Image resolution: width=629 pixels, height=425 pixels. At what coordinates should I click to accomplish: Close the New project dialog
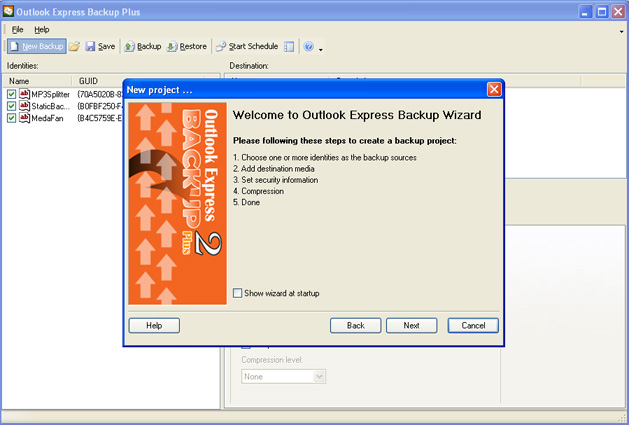tap(494, 89)
